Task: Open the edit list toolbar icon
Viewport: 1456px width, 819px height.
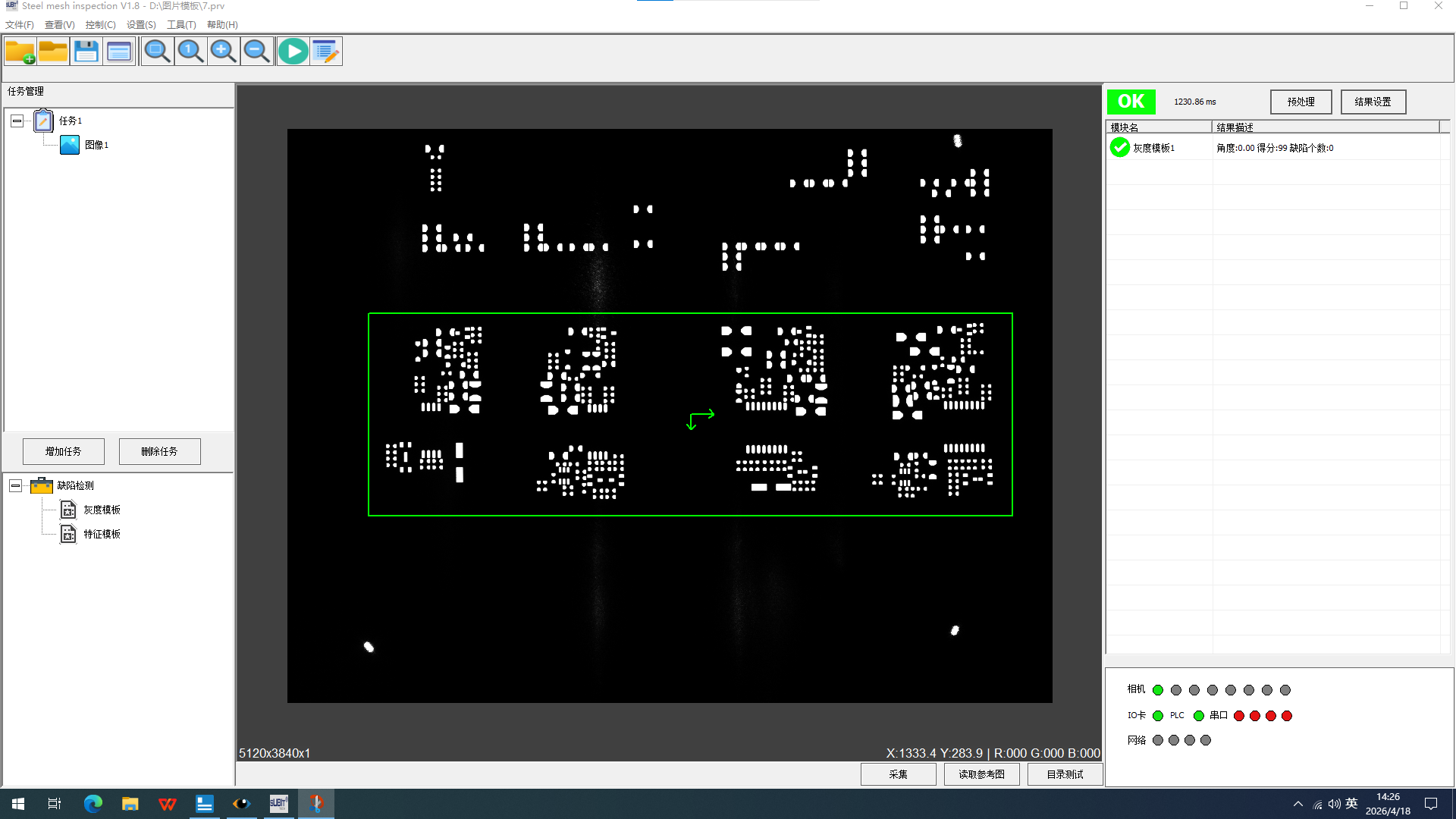Action: click(x=326, y=52)
